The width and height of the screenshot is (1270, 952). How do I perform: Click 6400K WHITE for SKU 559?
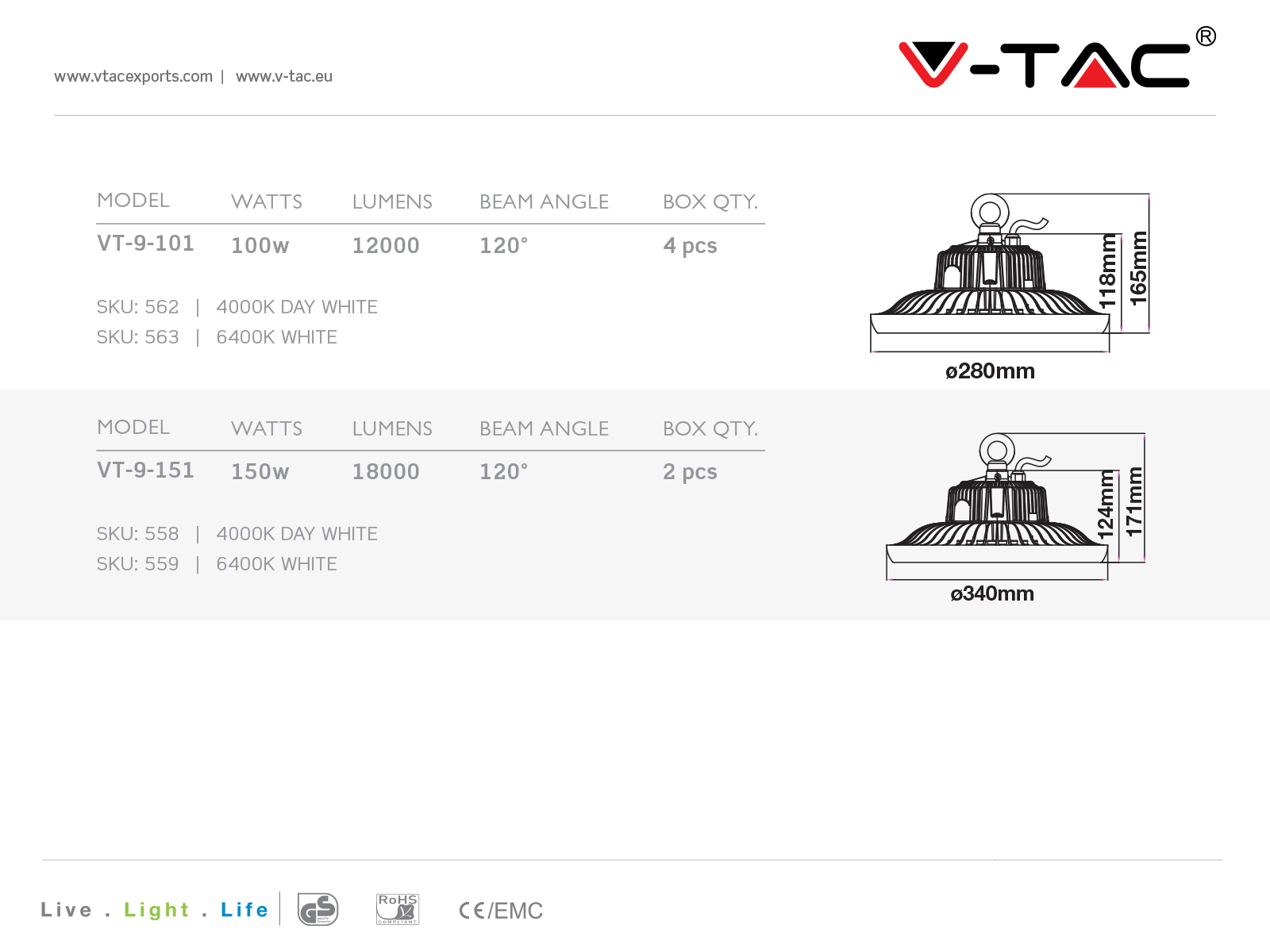[x=276, y=564]
